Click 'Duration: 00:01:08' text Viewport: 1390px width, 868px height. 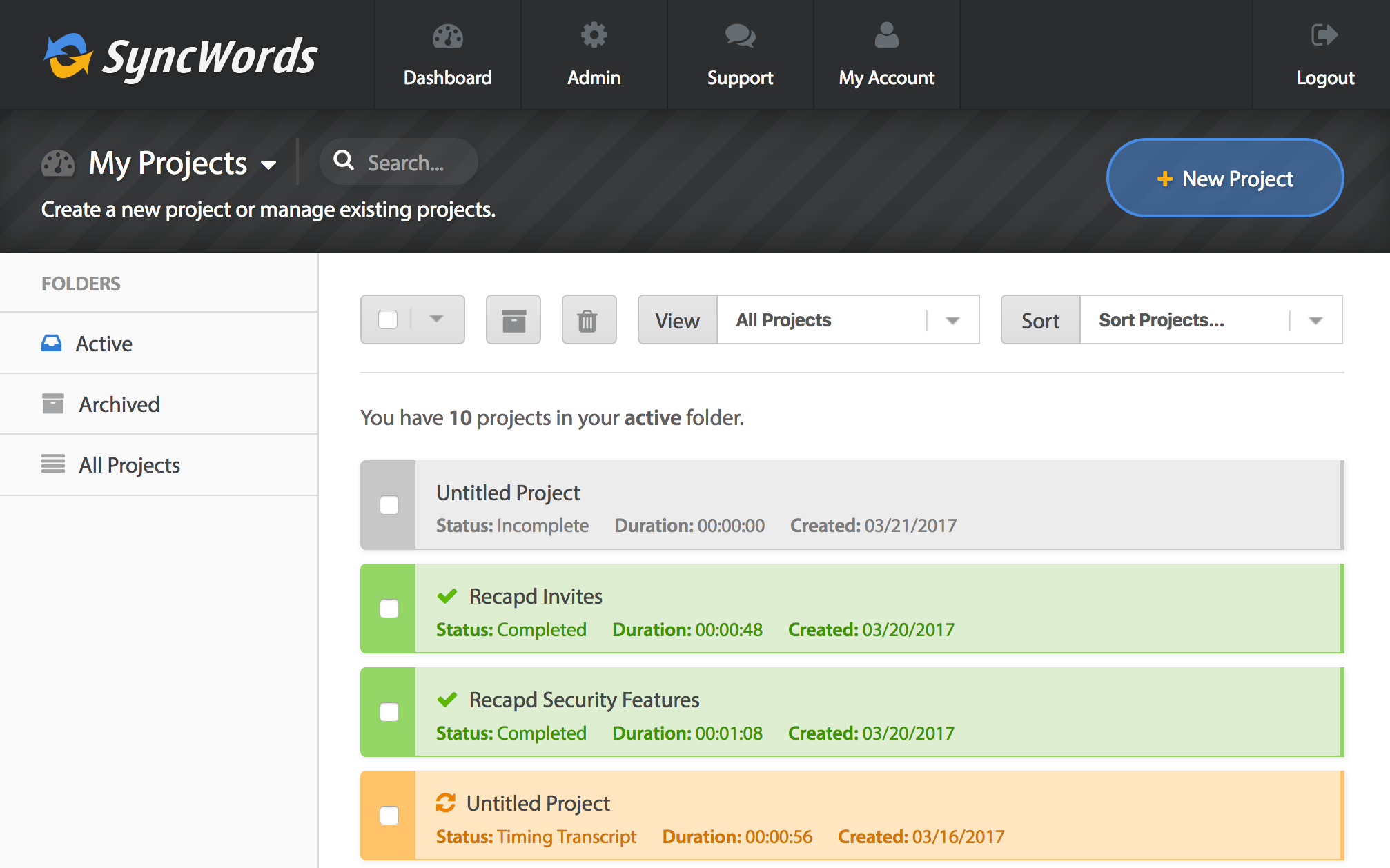pos(687,733)
